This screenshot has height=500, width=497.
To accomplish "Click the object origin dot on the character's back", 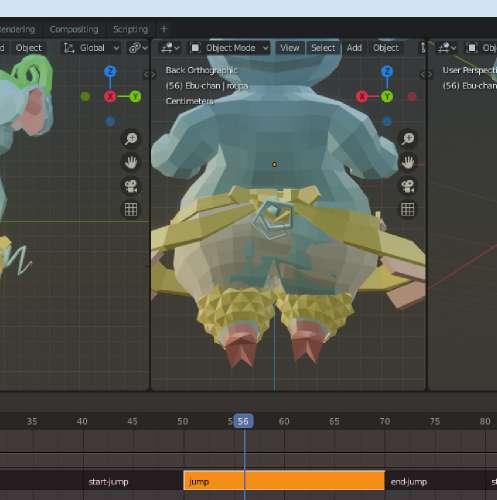I will coord(274,164).
